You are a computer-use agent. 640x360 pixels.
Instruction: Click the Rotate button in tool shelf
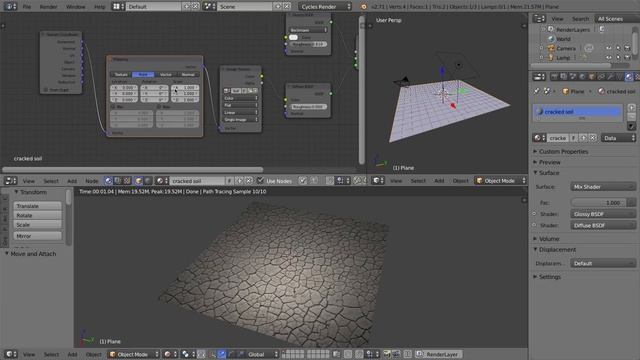pos(38,215)
